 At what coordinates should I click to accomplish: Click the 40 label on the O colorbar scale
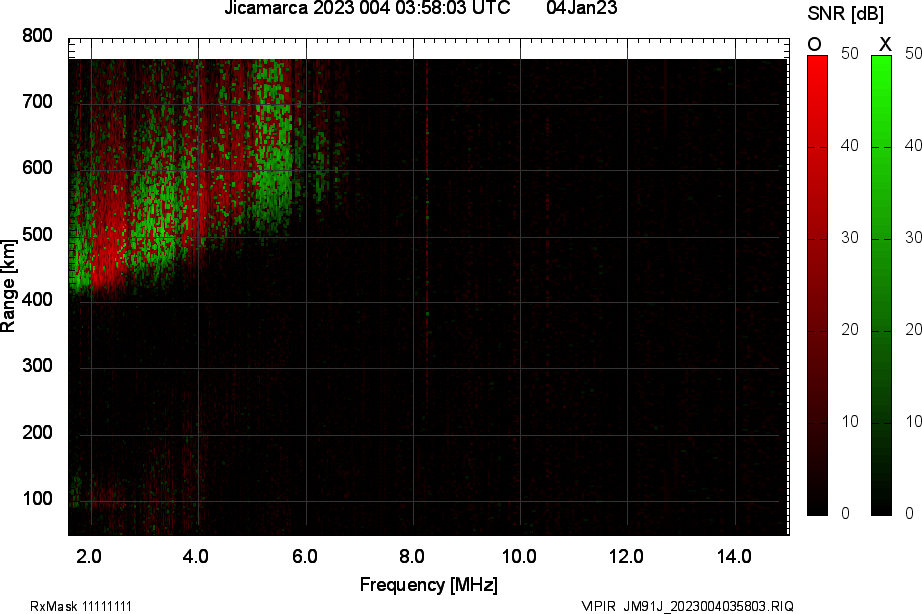[x=850, y=145]
